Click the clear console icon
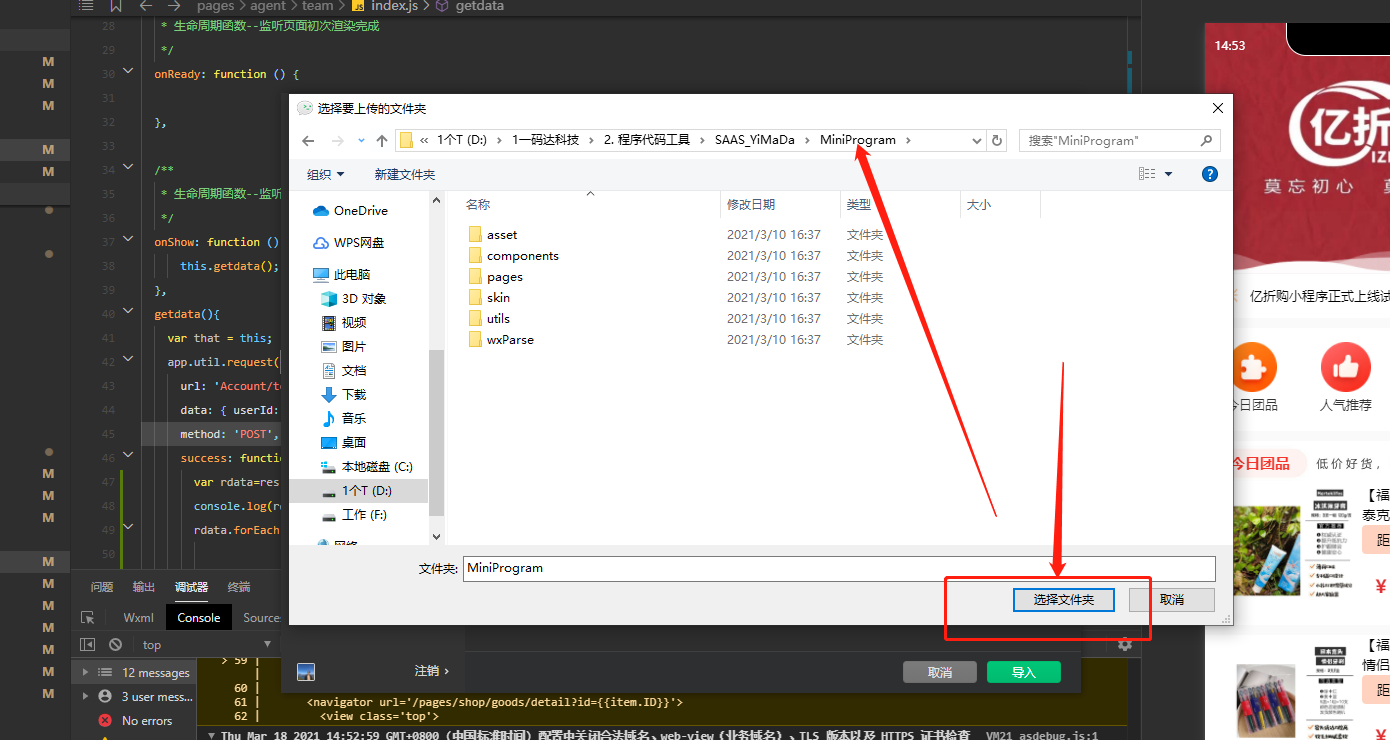The height and width of the screenshot is (740, 1390). coord(116,645)
